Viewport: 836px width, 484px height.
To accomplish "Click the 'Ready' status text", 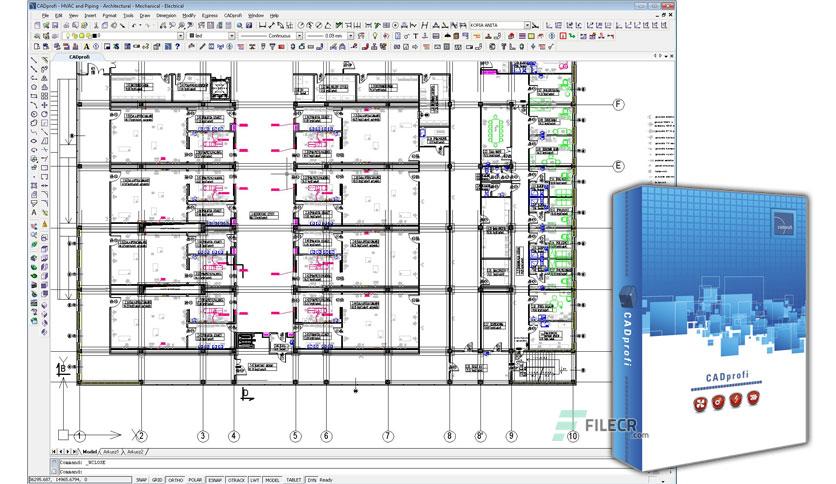I will (x=326, y=480).
